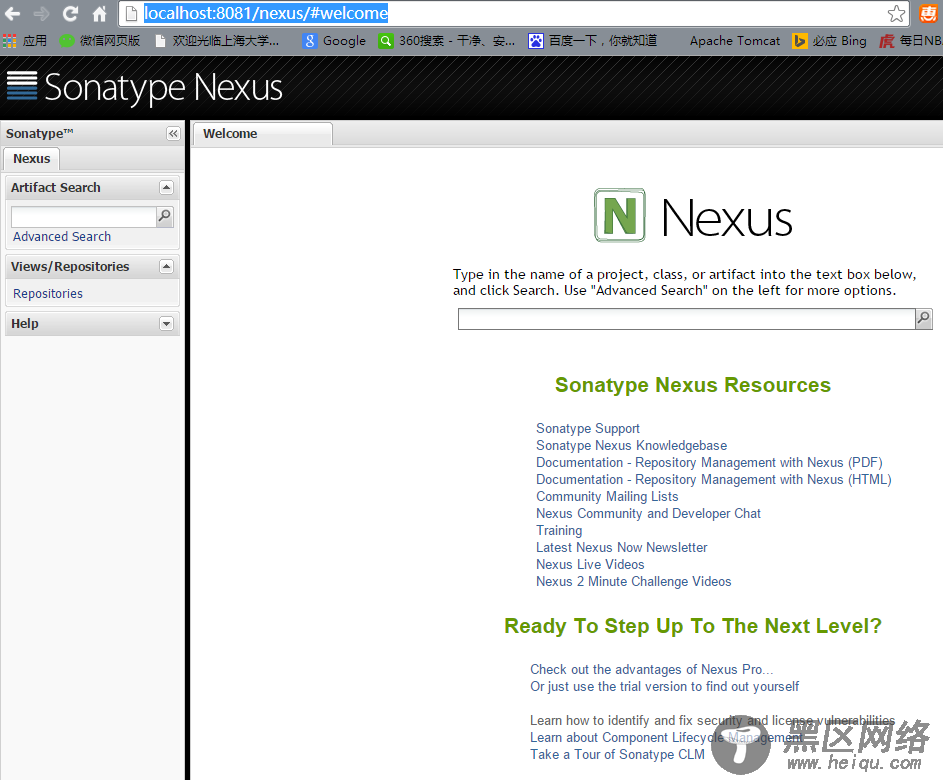Click the green Nexus N logo
The height and width of the screenshot is (780, 943).
620,215
